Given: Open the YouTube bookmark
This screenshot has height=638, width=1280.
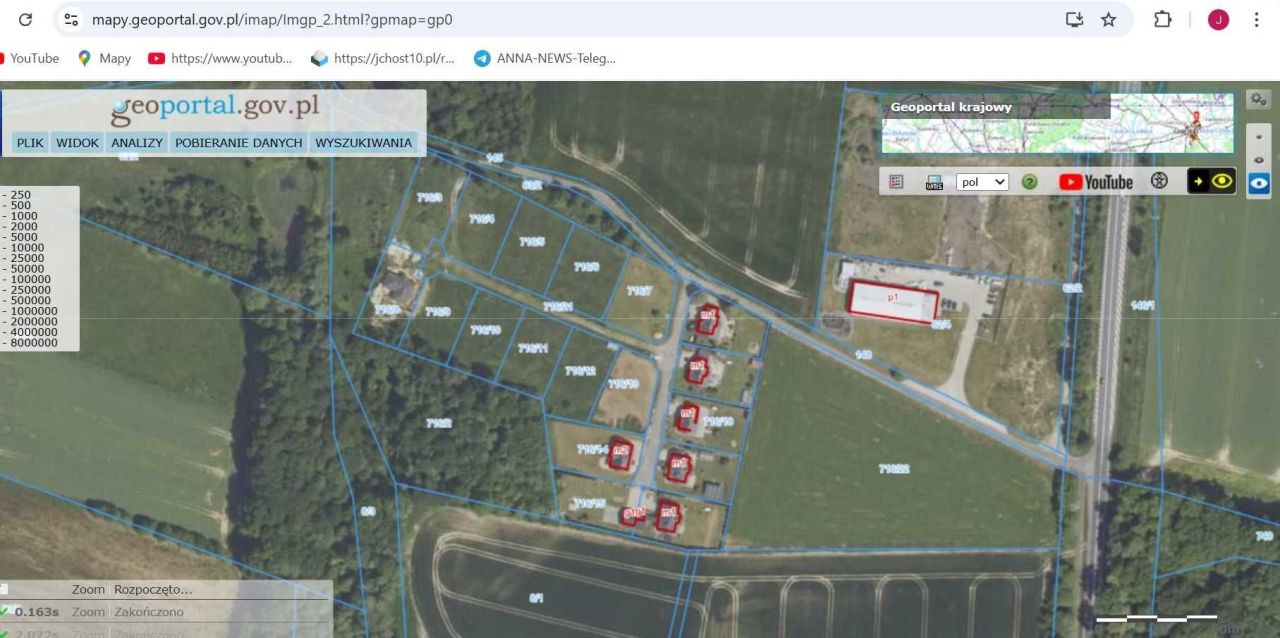Looking at the screenshot, I should tap(30, 58).
